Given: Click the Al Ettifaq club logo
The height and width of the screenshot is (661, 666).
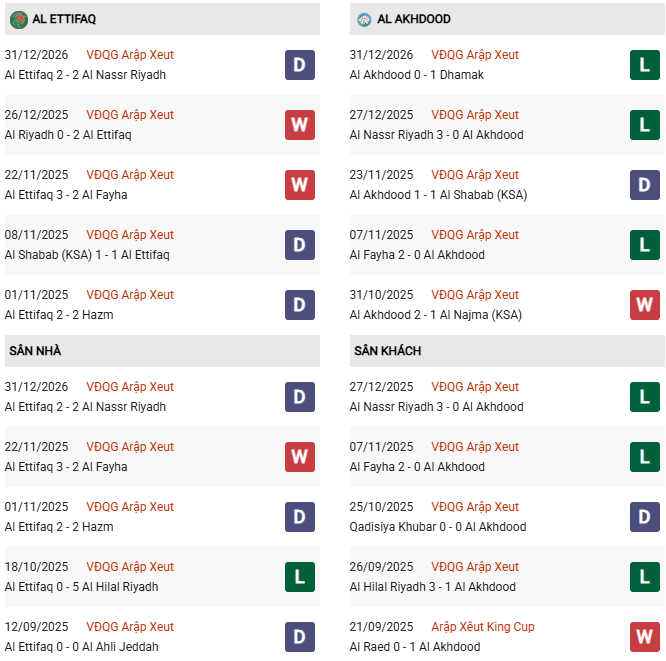Looking at the screenshot, I should pos(18,19).
